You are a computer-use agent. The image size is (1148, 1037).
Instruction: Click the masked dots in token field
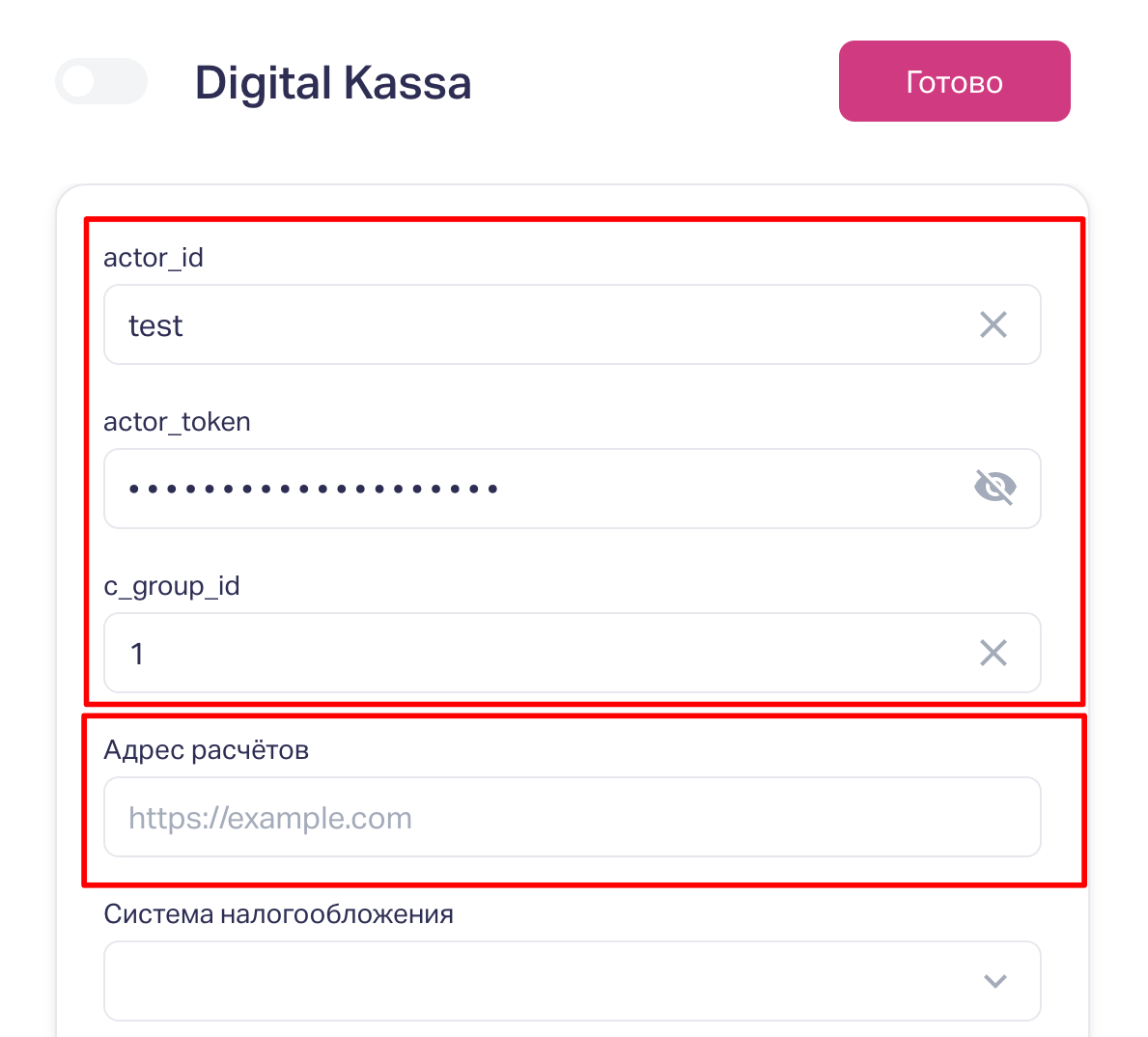[x=313, y=490]
